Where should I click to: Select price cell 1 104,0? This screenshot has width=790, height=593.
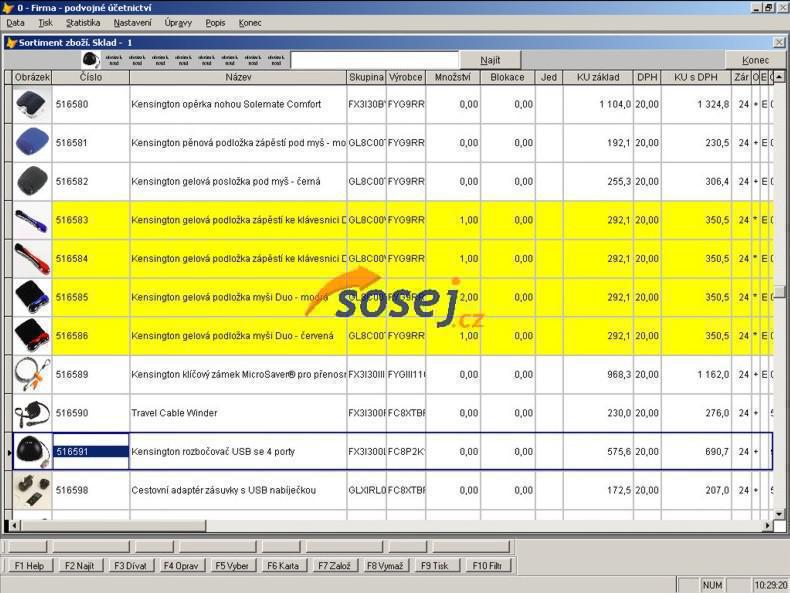tap(598, 104)
